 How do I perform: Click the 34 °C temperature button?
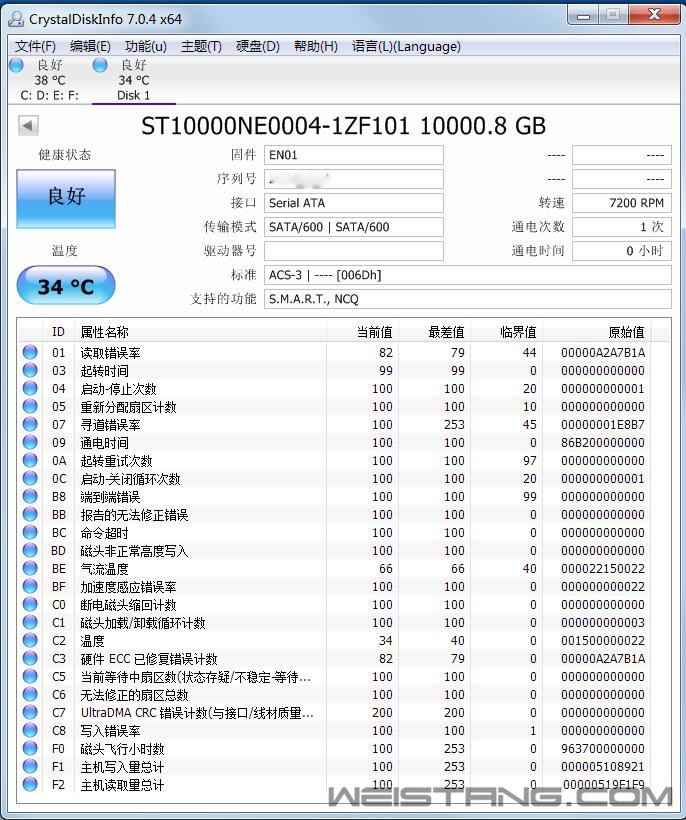click(x=66, y=286)
